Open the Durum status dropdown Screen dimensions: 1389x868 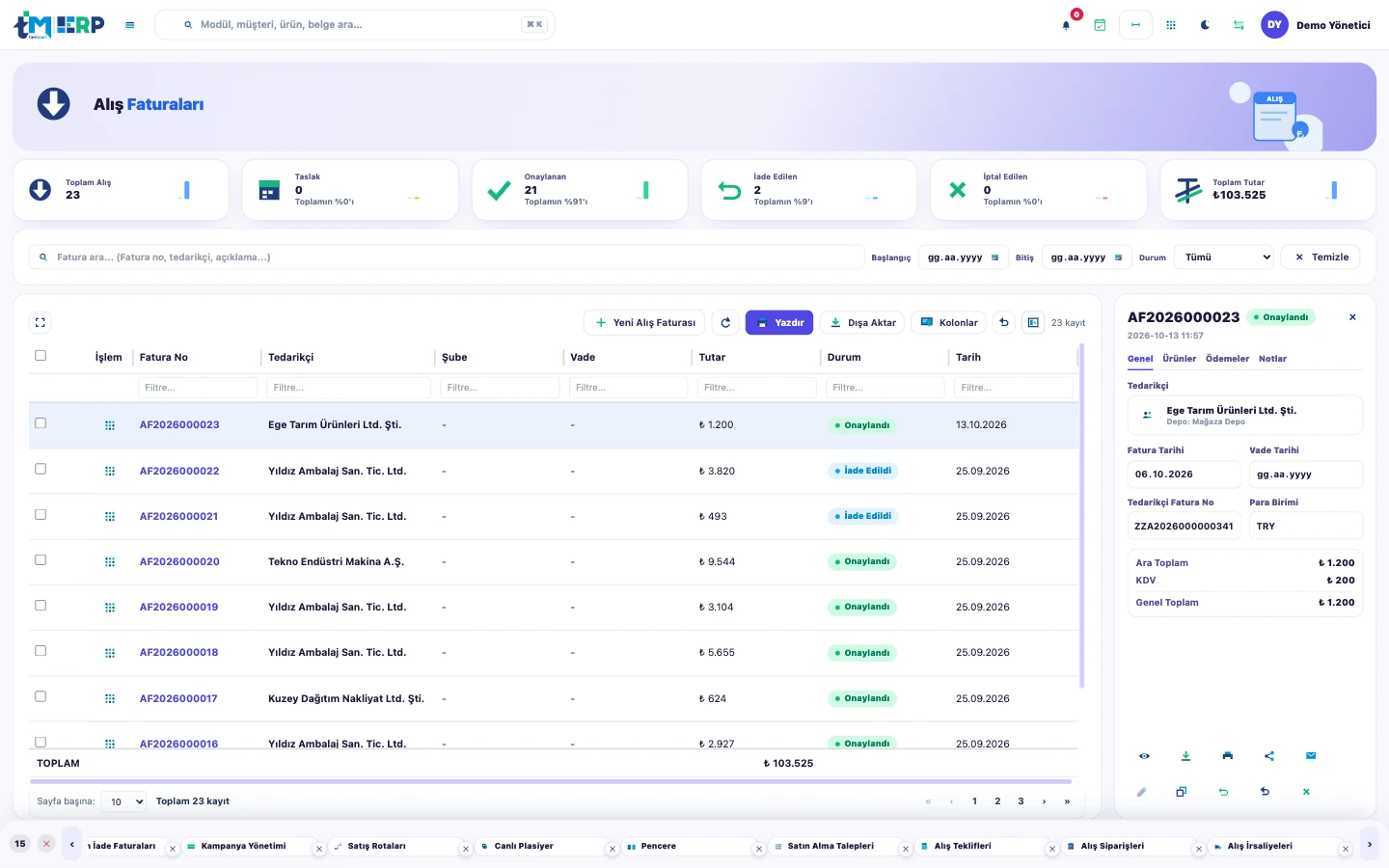tap(1225, 258)
